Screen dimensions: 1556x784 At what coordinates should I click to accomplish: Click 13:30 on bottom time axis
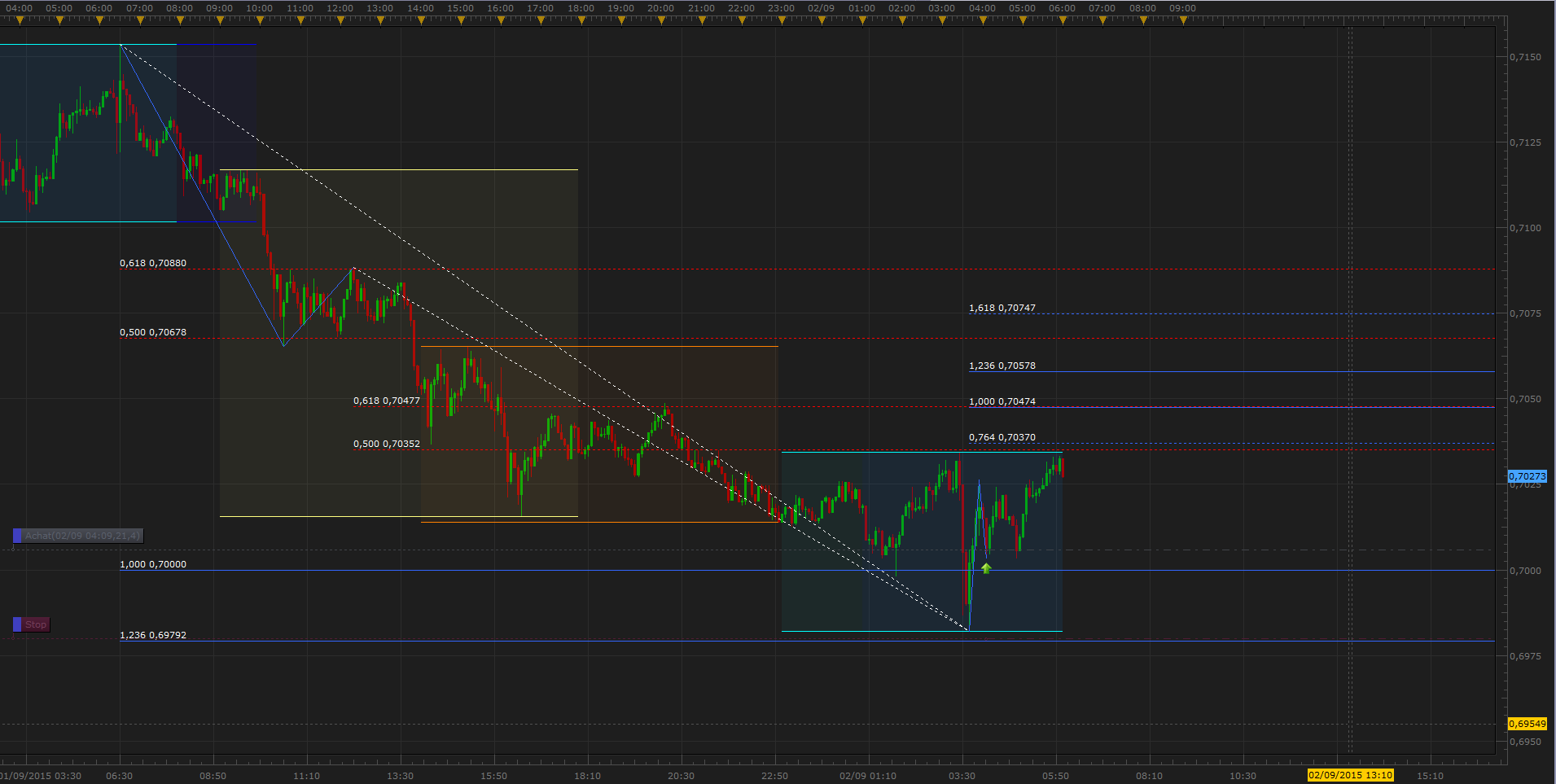pos(401,776)
